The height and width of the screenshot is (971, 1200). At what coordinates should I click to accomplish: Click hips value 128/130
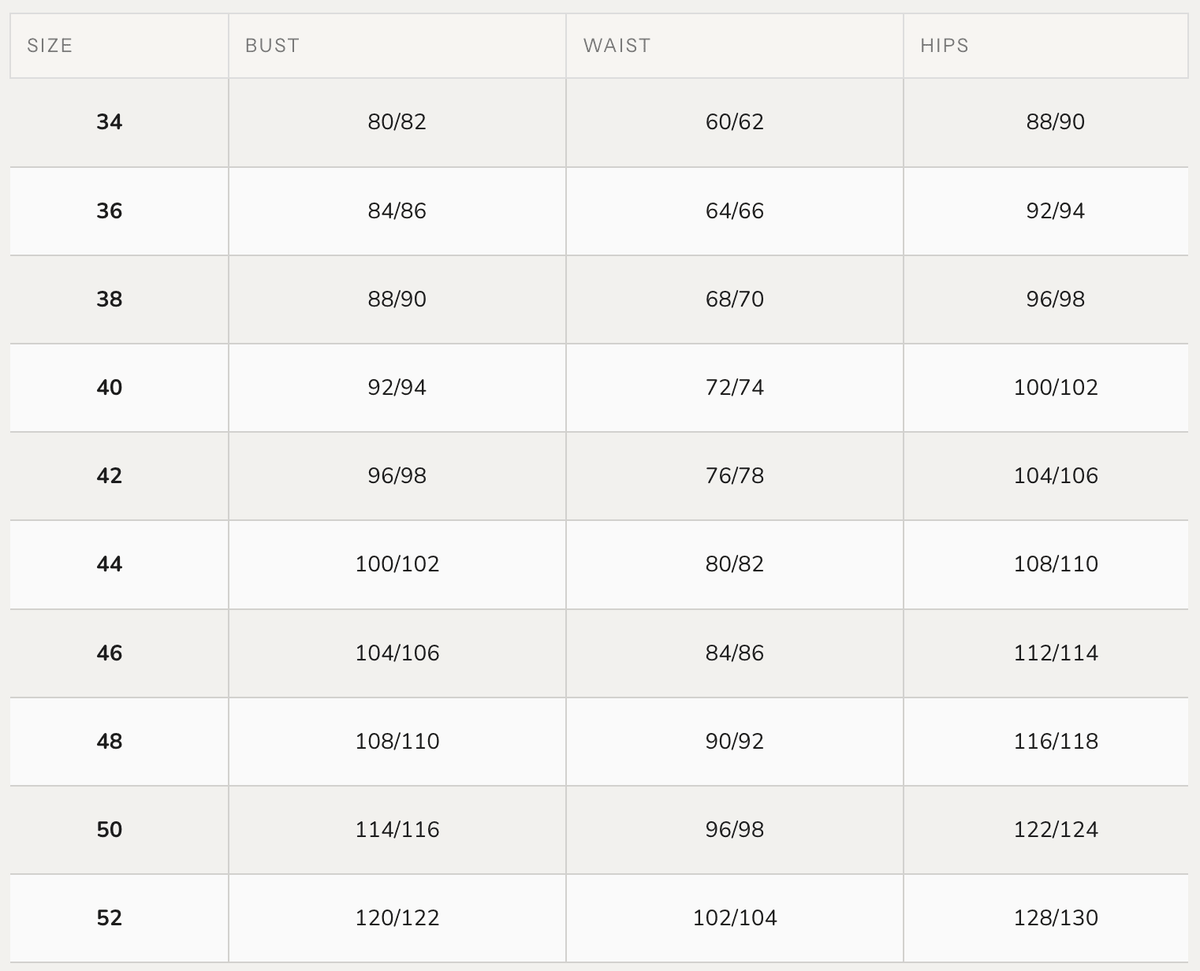pyautogui.click(x=1056, y=918)
